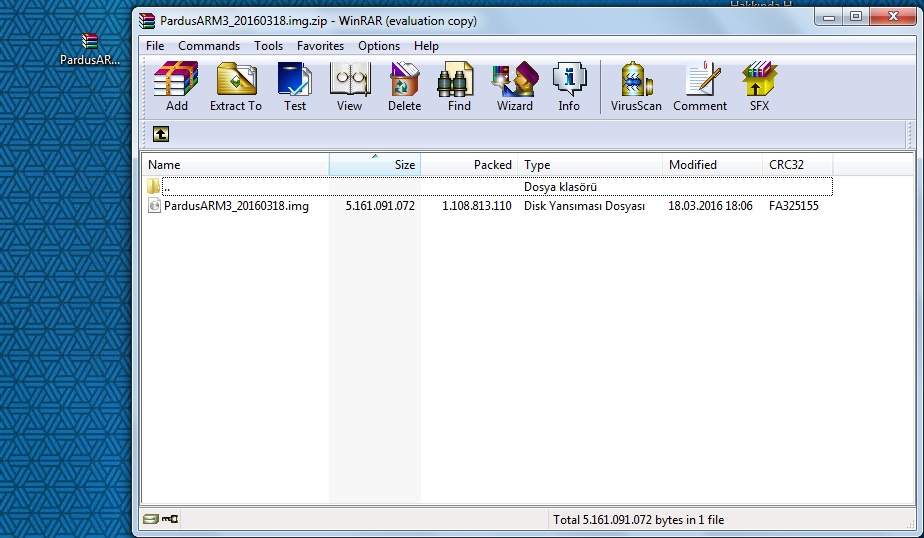The width and height of the screenshot is (924, 538).
Task: Run the Test archive tool
Action: coord(295,86)
